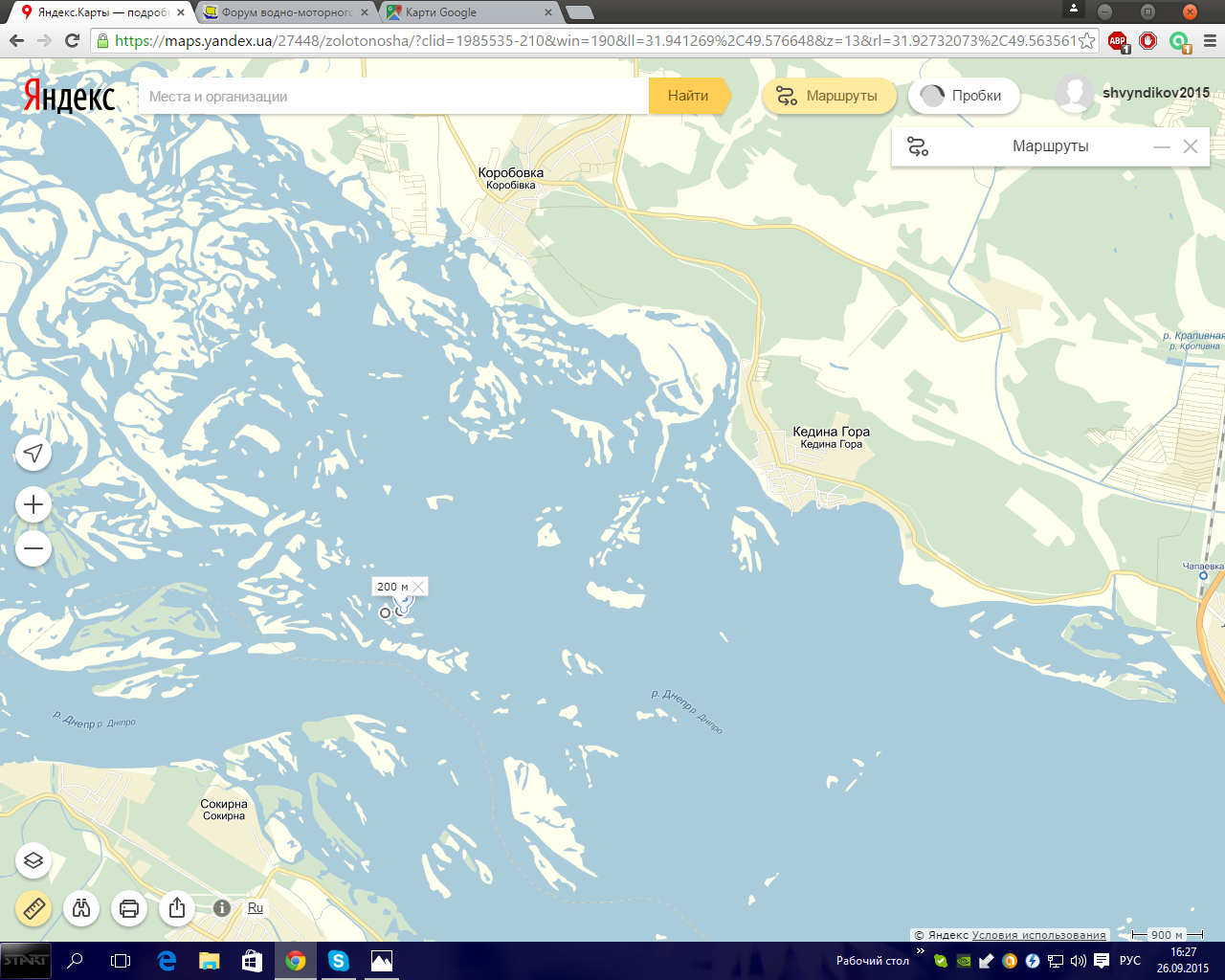Click the share map icon

click(177, 907)
